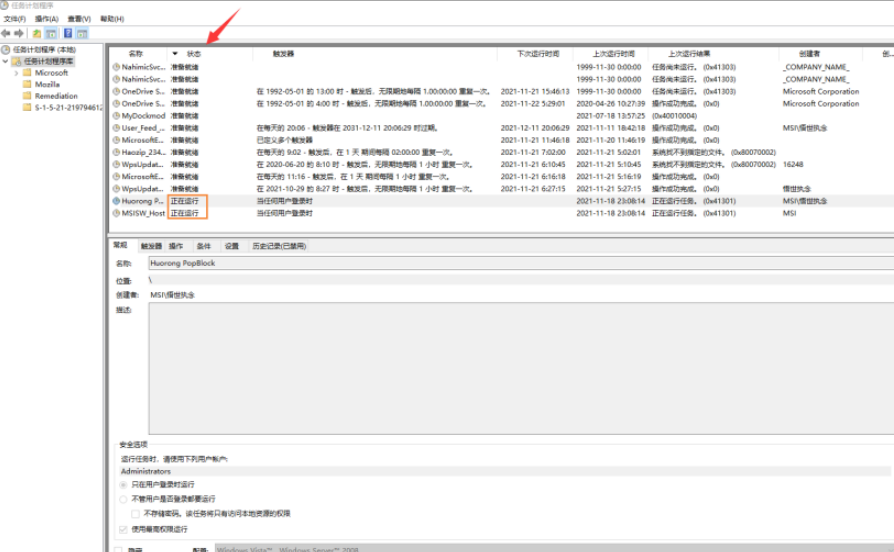Open the 查看(V) menu
The width and height of the screenshot is (894, 552).
(x=79, y=19)
